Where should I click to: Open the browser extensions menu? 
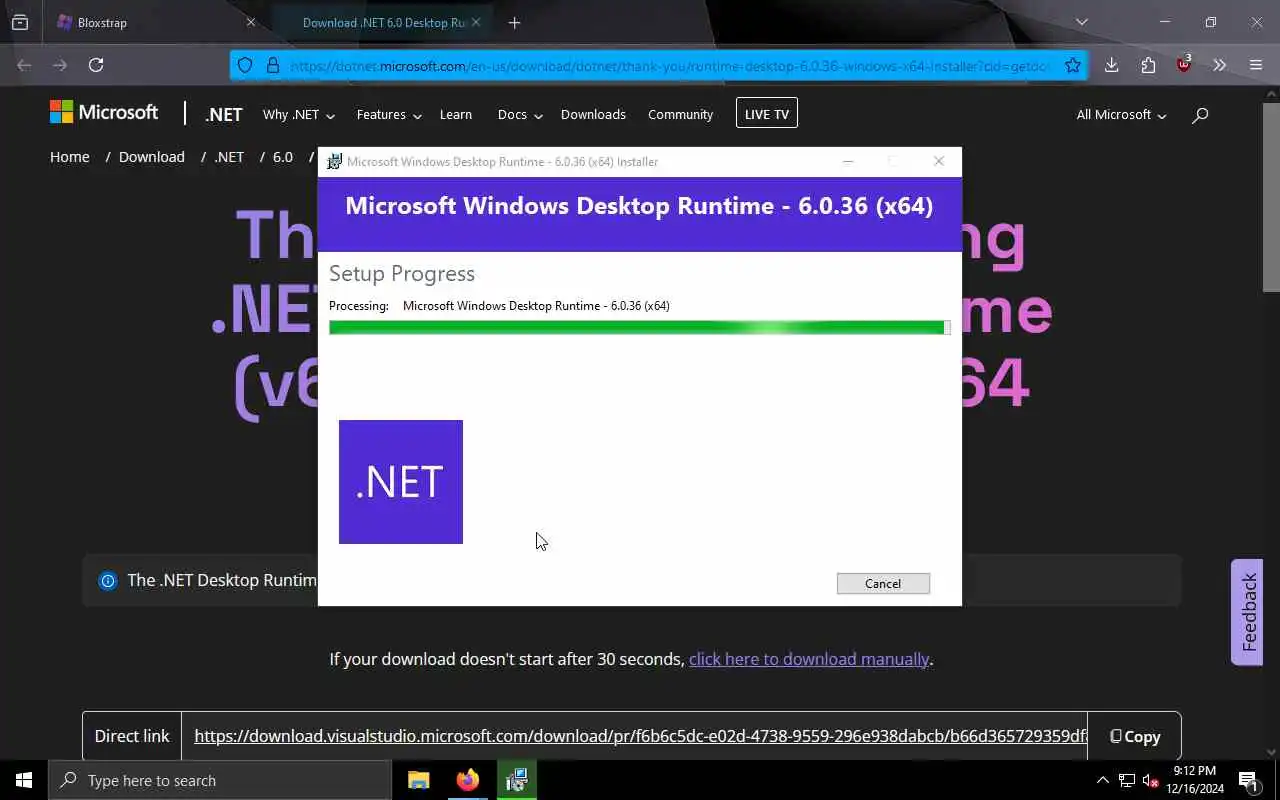[1147, 65]
